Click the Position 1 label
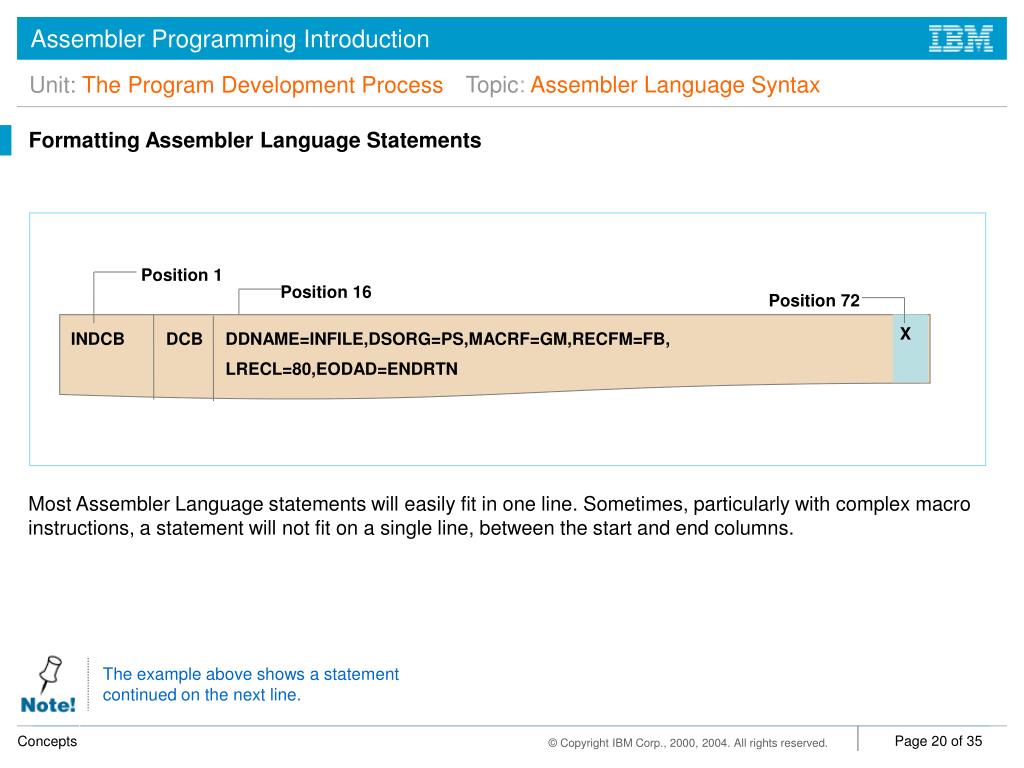 pos(181,275)
